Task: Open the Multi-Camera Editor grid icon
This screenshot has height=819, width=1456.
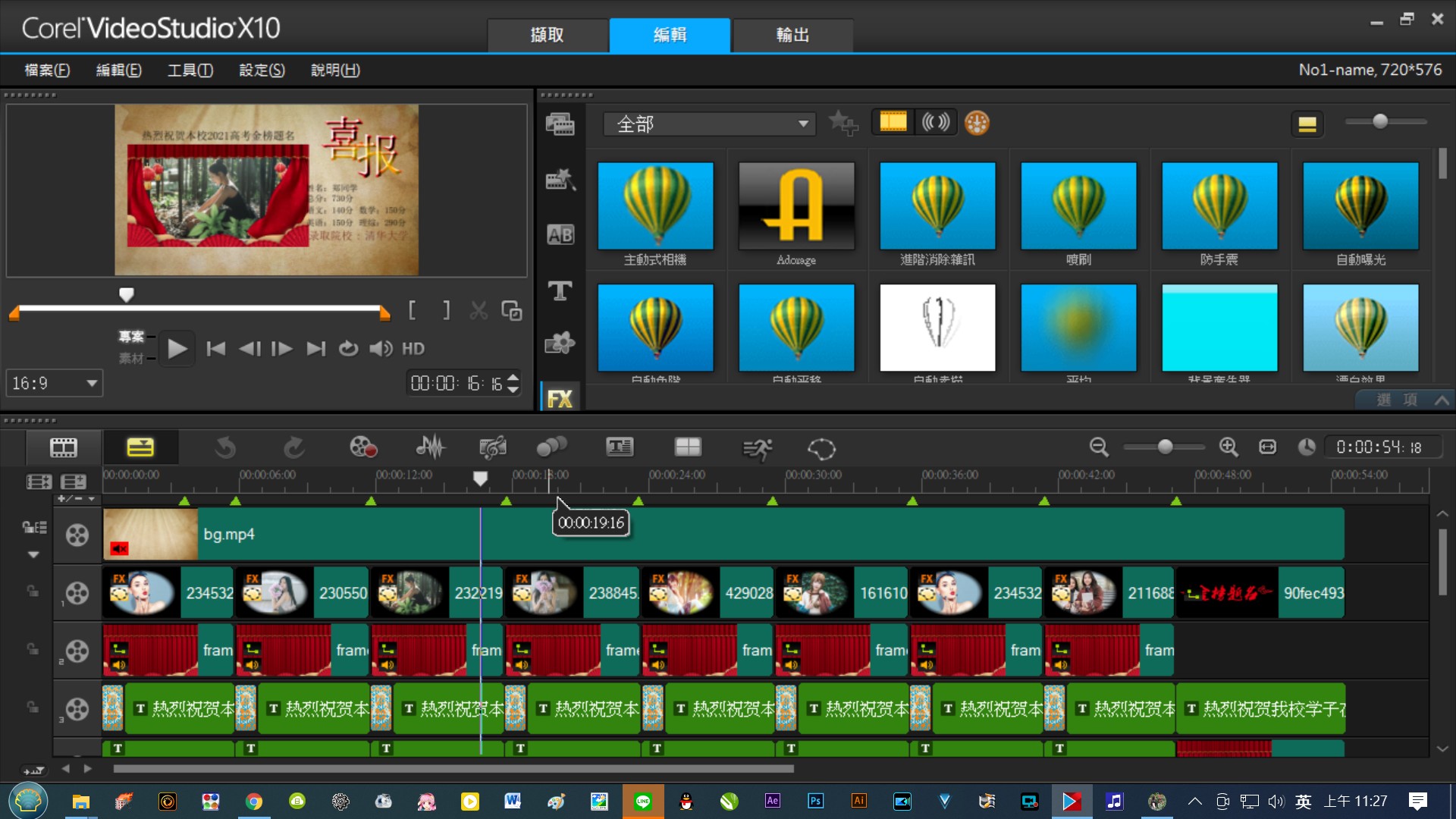Action: [x=688, y=447]
